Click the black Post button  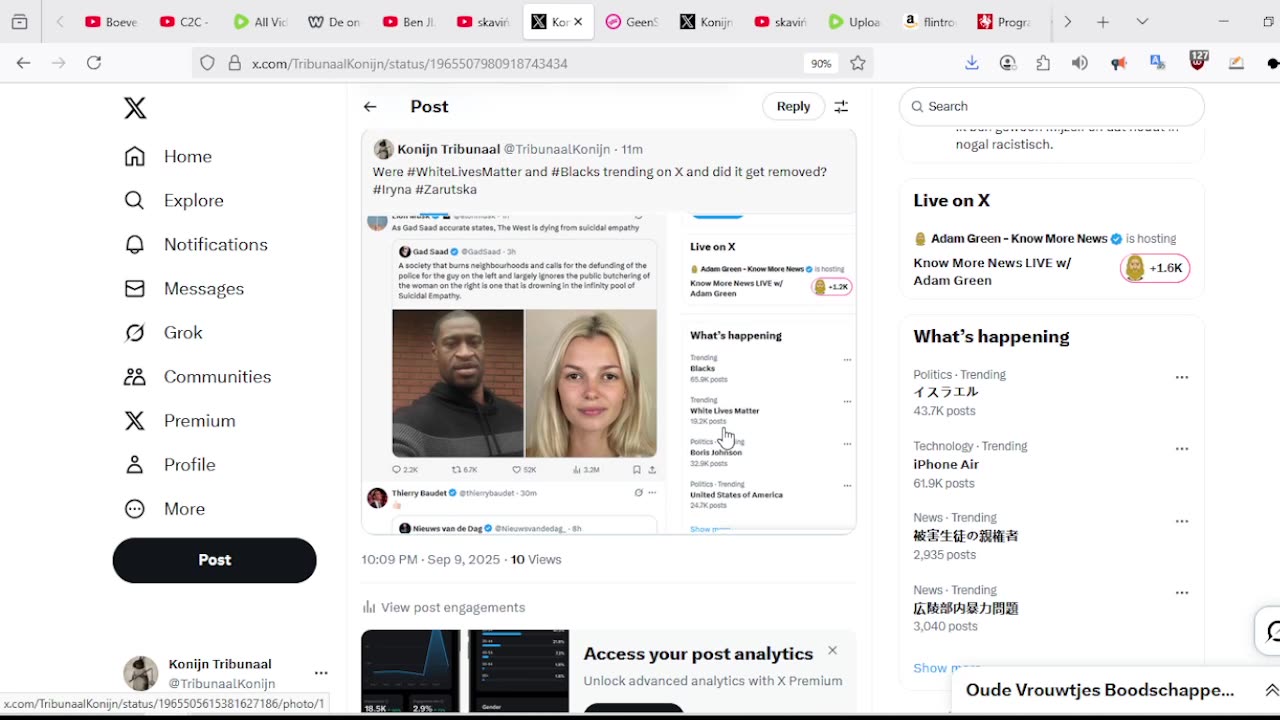coord(214,560)
